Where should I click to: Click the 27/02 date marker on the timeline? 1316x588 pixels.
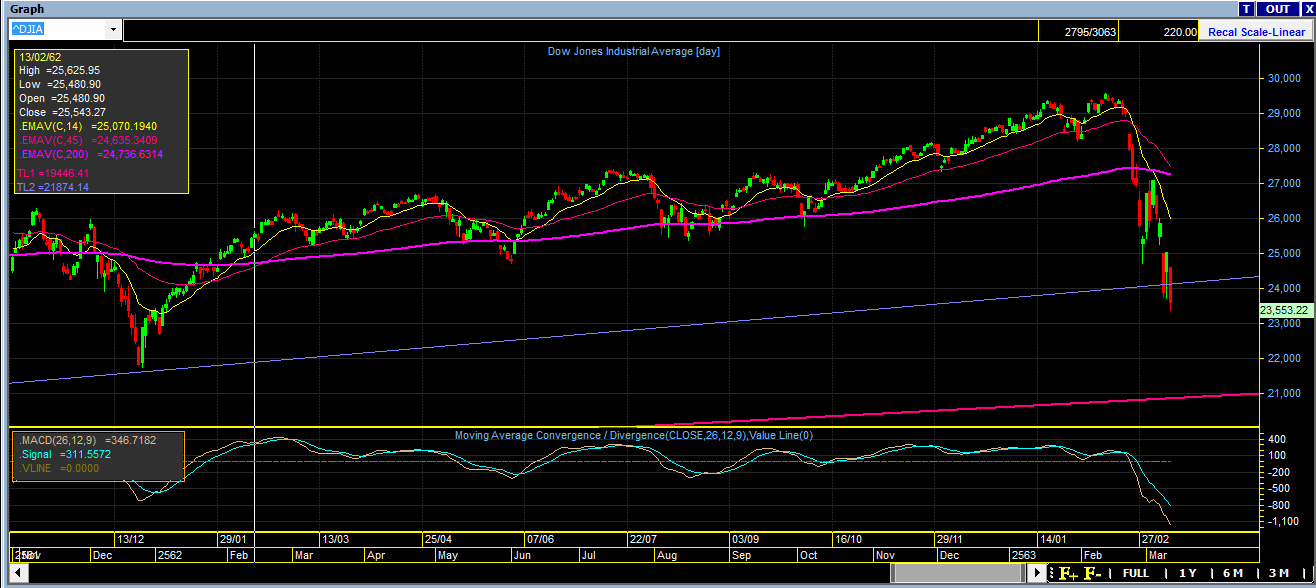(x=1155, y=538)
